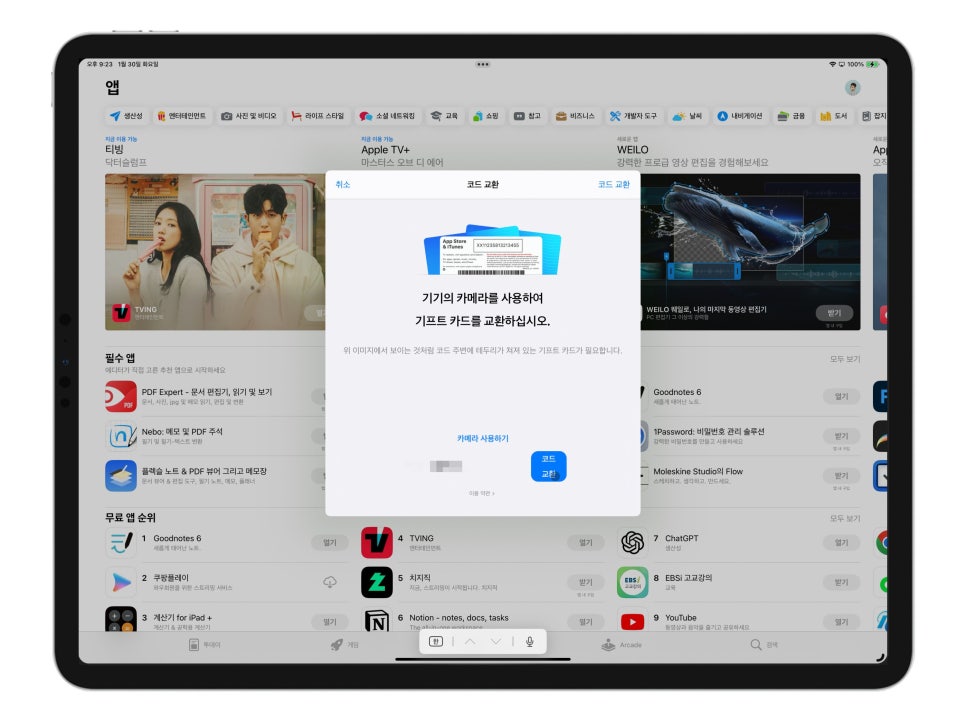Open the 계산기 for iPad + icon
Screen dimensions: 966x723
[x=121, y=620]
